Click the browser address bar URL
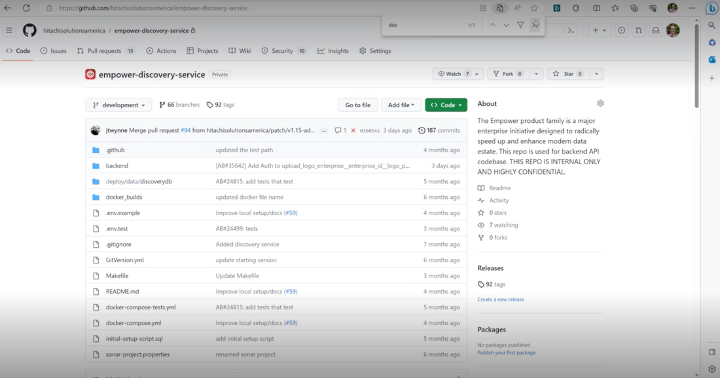 tap(153, 8)
